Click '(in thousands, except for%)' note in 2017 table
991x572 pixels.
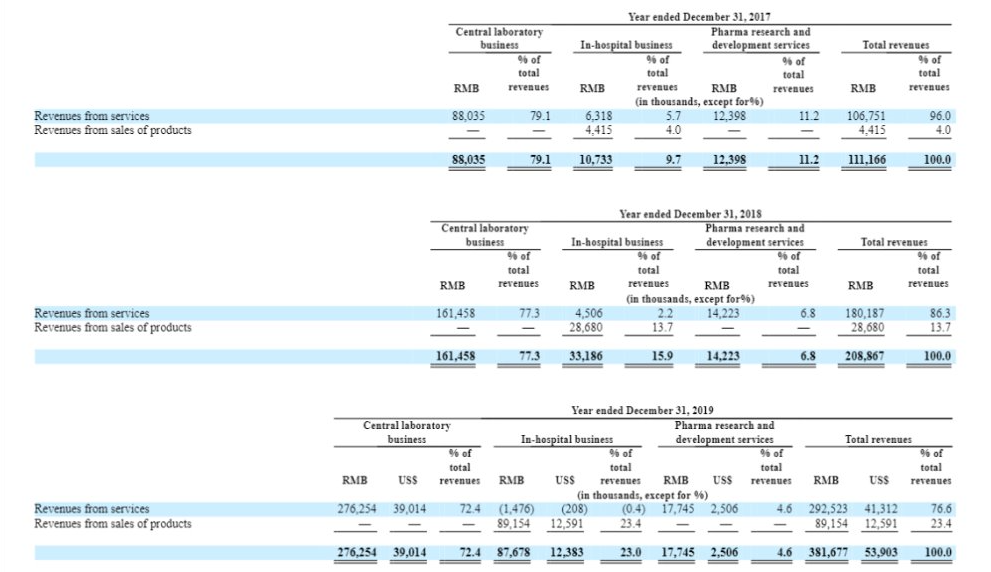[x=699, y=102]
